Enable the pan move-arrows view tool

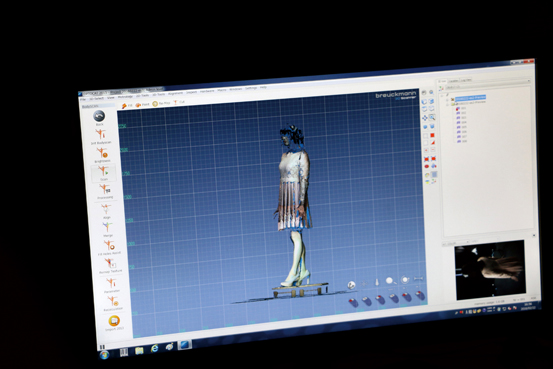pos(425,118)
